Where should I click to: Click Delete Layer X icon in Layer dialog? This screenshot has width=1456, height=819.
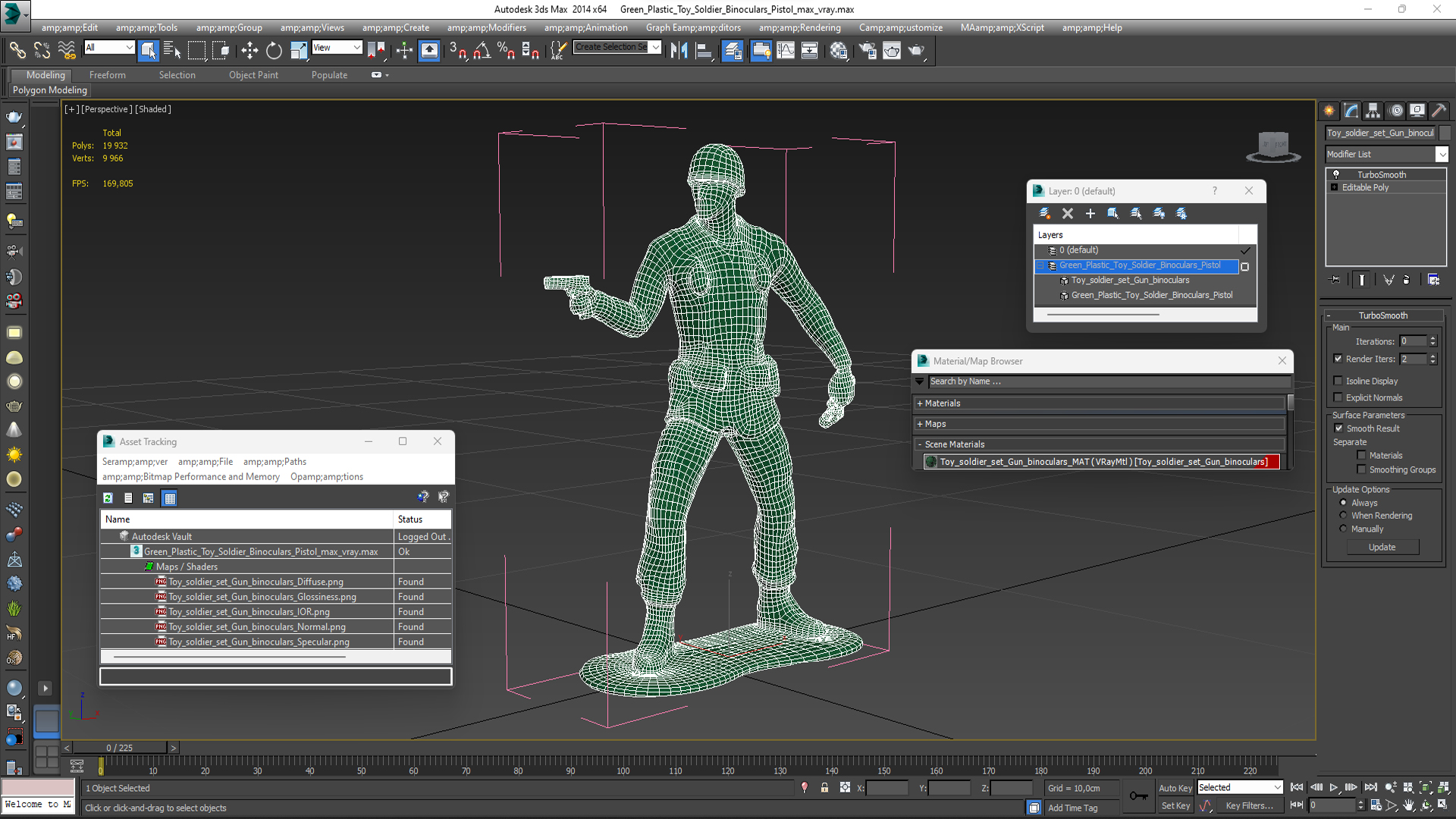click(1068, 213)
